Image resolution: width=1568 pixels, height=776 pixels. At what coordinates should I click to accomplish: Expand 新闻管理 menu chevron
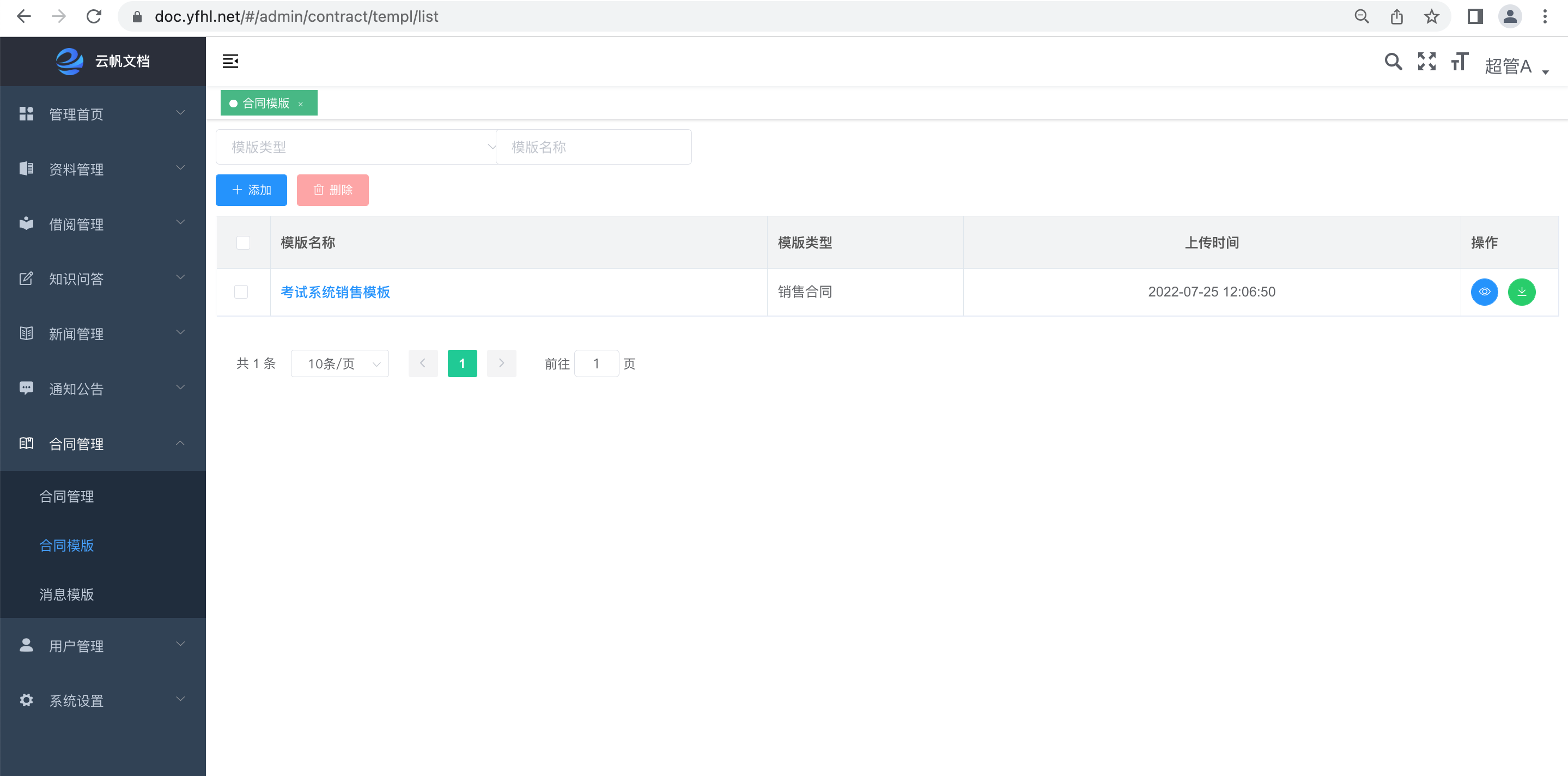(180, 332)
